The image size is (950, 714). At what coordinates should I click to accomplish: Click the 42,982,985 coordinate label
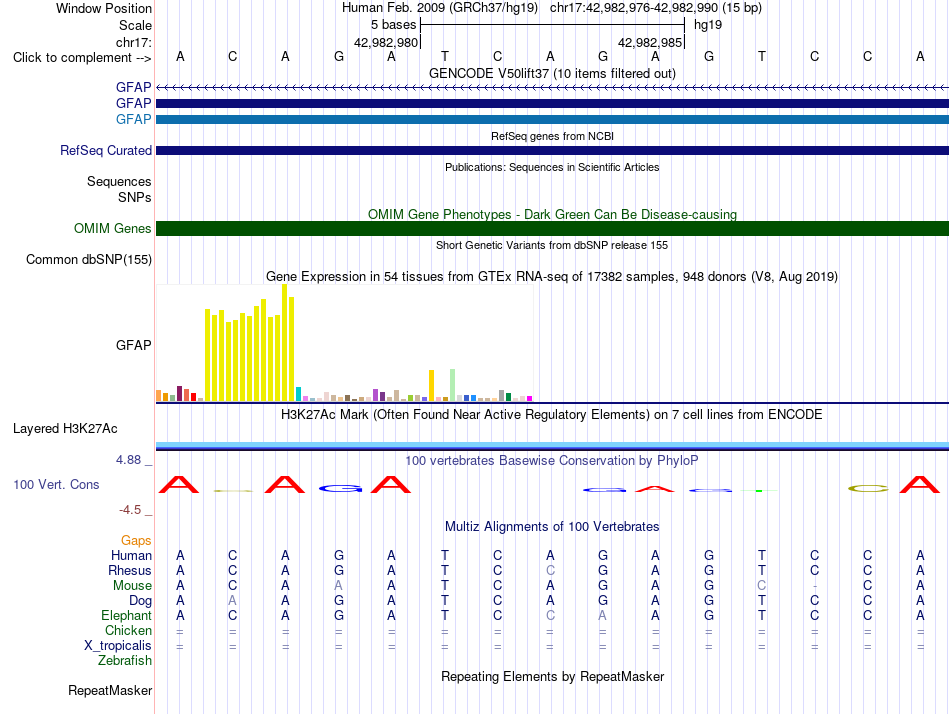coord(650,42)
